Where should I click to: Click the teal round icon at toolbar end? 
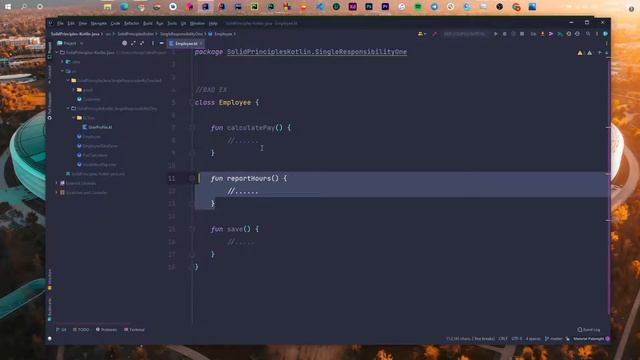click(606, 34)
